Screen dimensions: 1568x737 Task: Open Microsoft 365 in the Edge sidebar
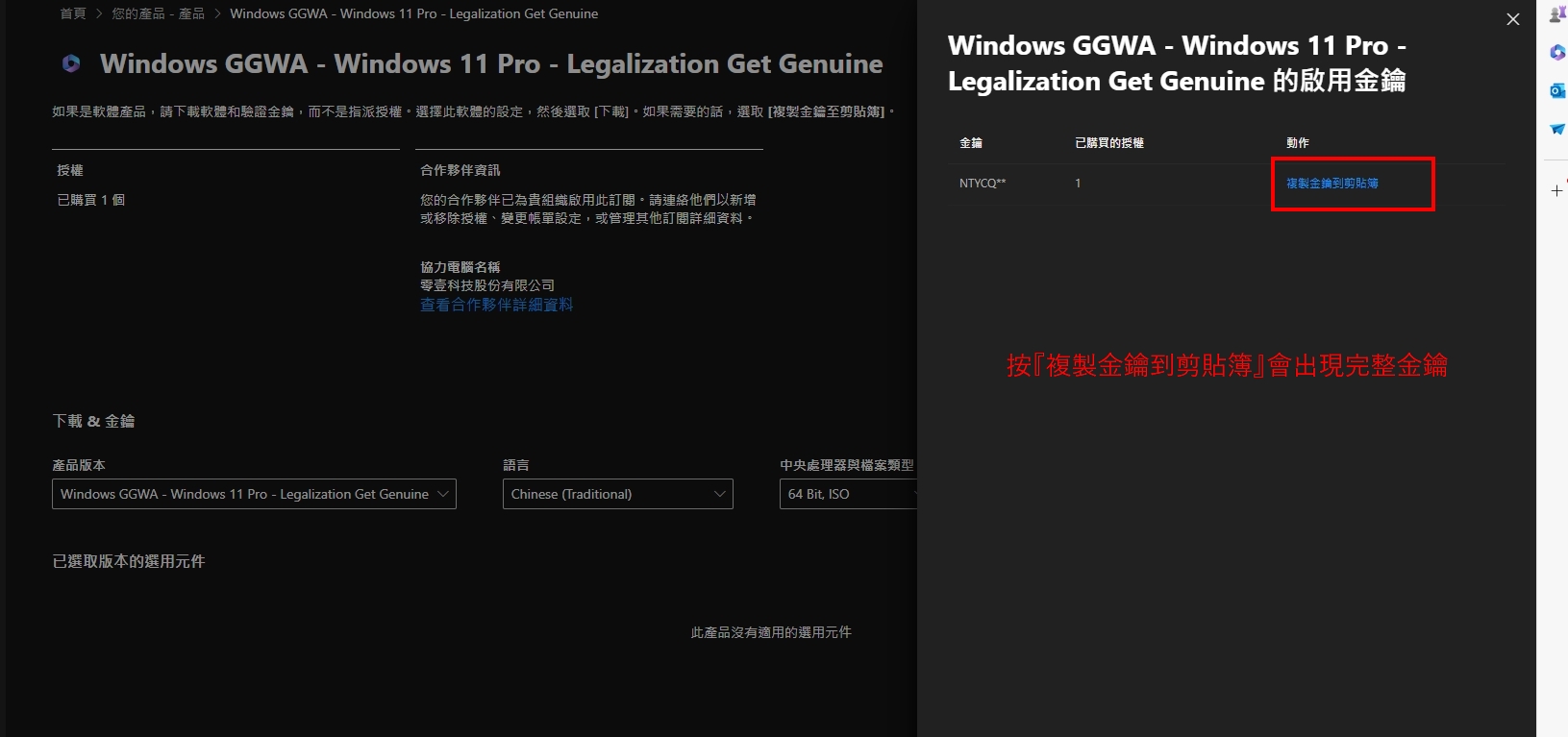tap(1557, 53)
